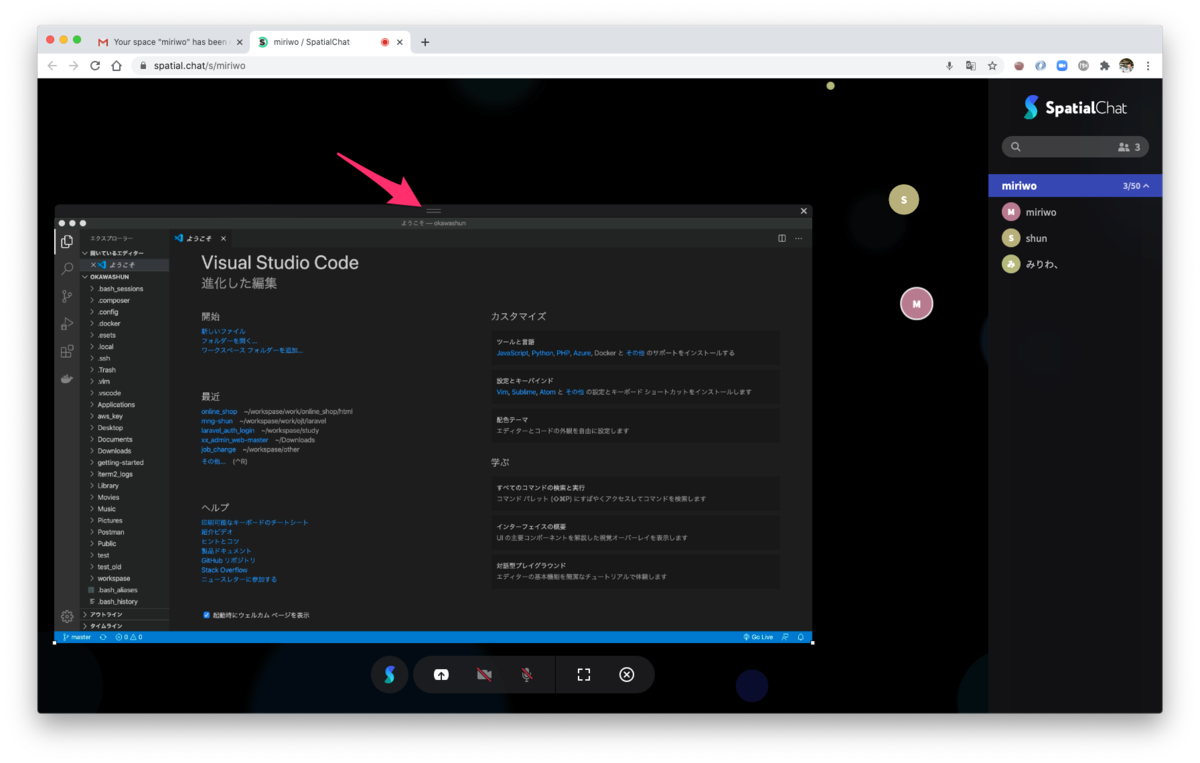Reload the page with refresh icon
Viewport: 1200px width, 763px height.
[95, 66]
